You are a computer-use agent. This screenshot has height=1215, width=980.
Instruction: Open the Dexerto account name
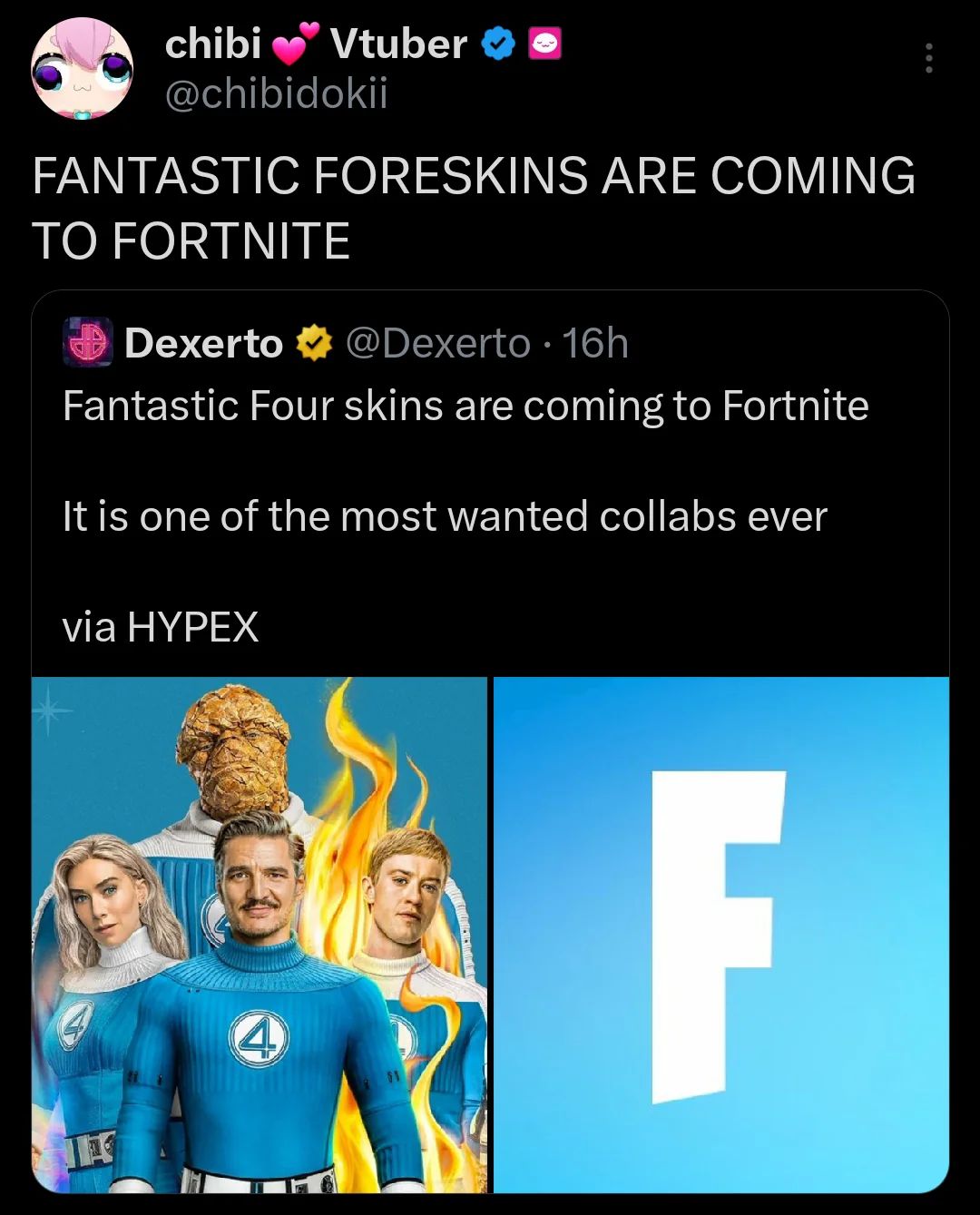click(203, 343)
